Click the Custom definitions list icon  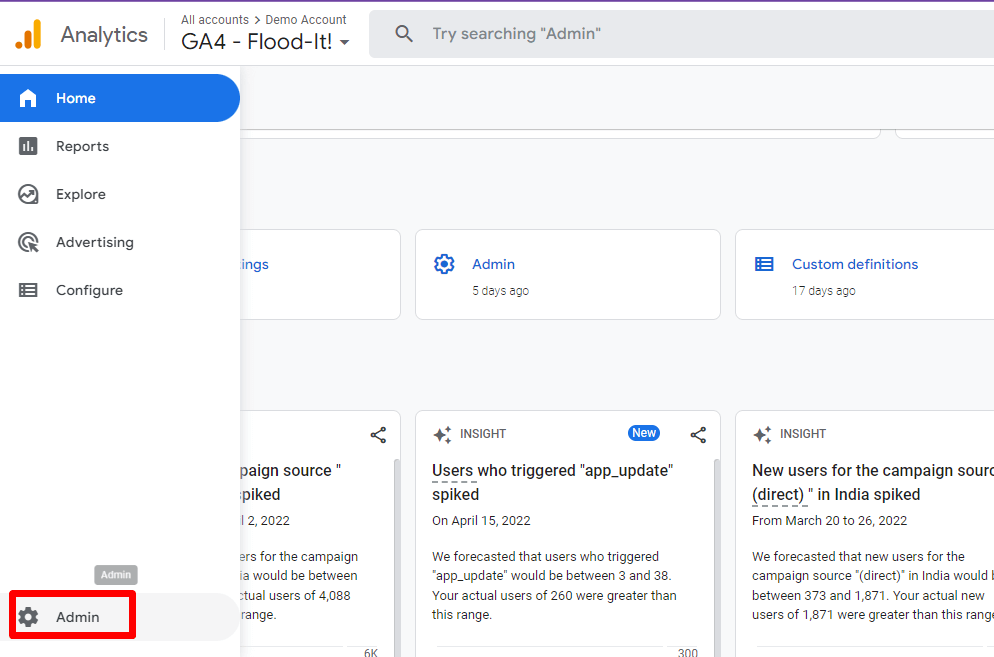coord(764,264)
